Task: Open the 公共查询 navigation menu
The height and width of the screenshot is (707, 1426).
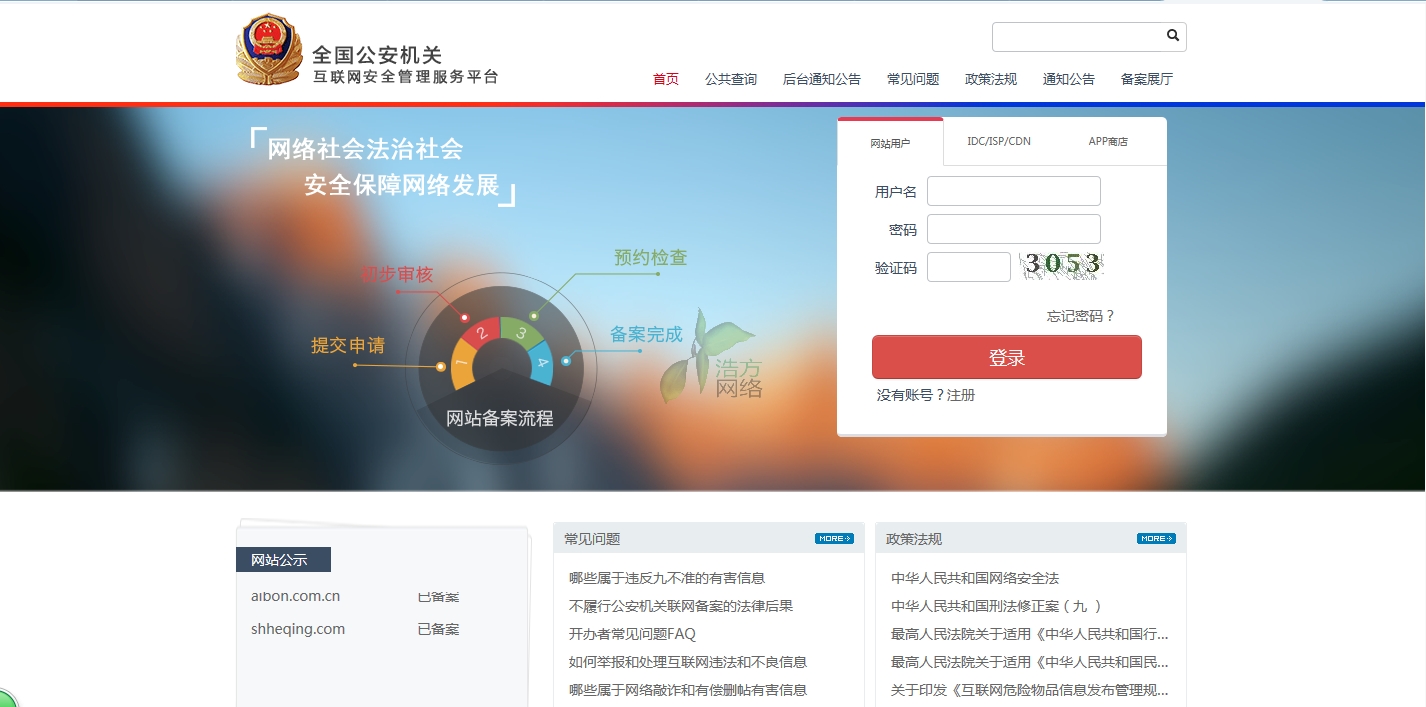Action: (730, 80)
